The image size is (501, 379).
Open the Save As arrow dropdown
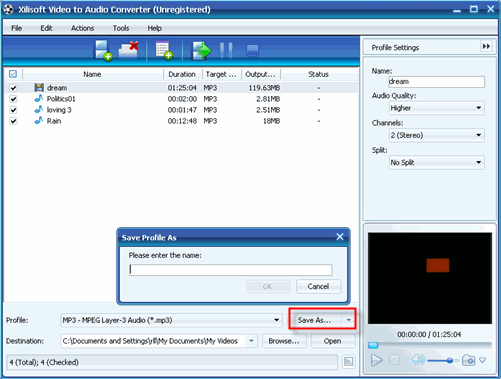pyautogui.click(x=349, y=320)
